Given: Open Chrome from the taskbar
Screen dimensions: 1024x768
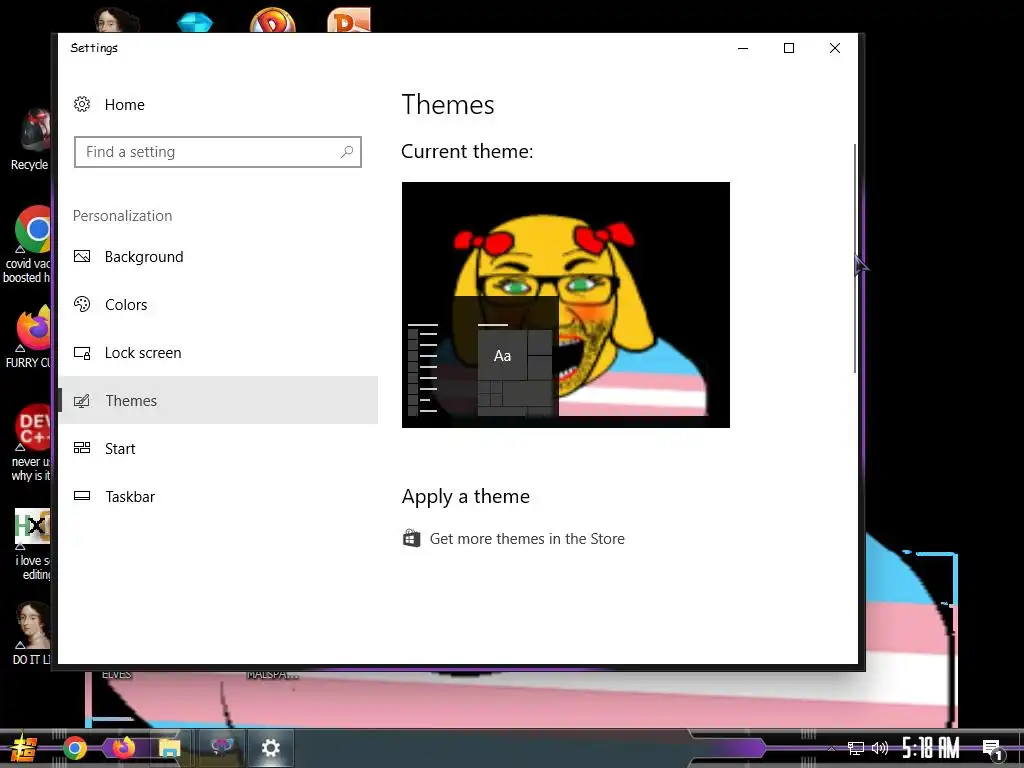Looking at the screenshot, I should click(75, 748).
